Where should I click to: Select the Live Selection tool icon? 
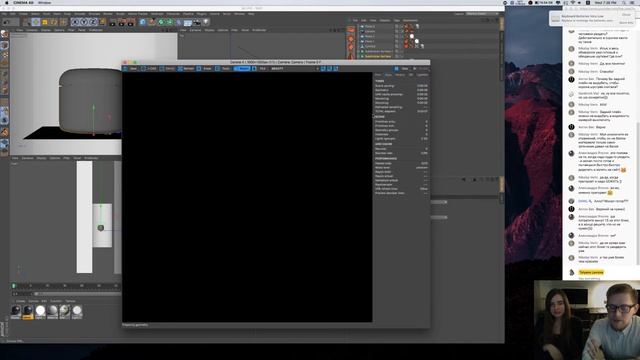pyautogui.click(x=27, y=22)
